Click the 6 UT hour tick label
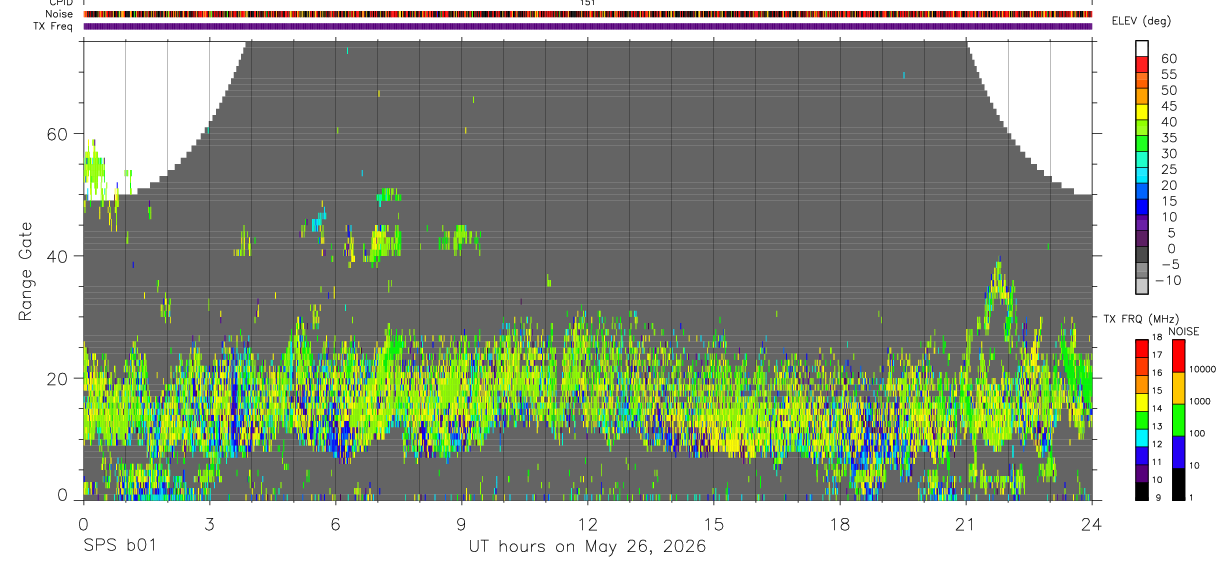Image resolution: width=1228 pixels, height=567 pixels. click(x=335, y=522)
